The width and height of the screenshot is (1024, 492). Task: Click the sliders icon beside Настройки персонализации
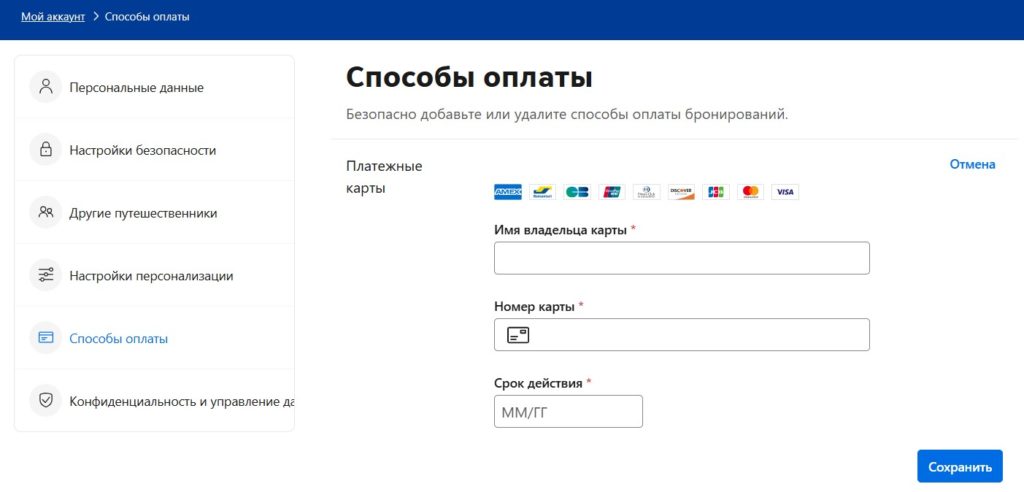46,275
